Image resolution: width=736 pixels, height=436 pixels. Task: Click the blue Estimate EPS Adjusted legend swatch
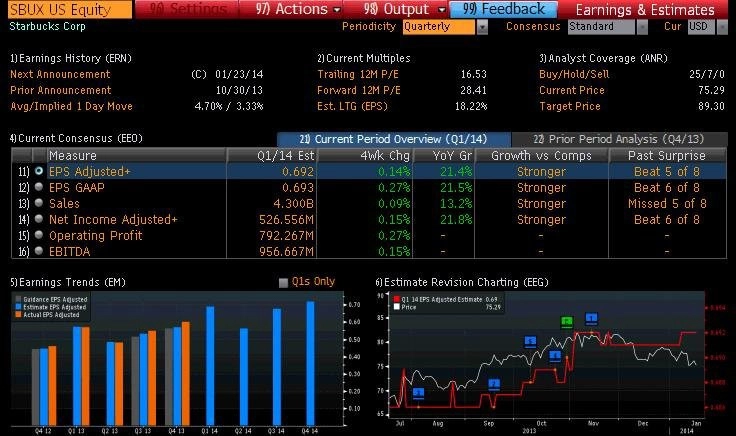pos(18,307)
